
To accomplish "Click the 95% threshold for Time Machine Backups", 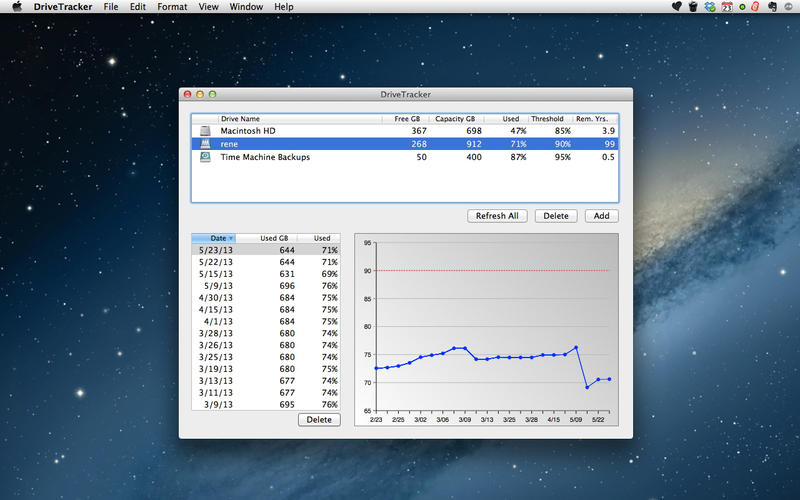I will coord(563,157).
